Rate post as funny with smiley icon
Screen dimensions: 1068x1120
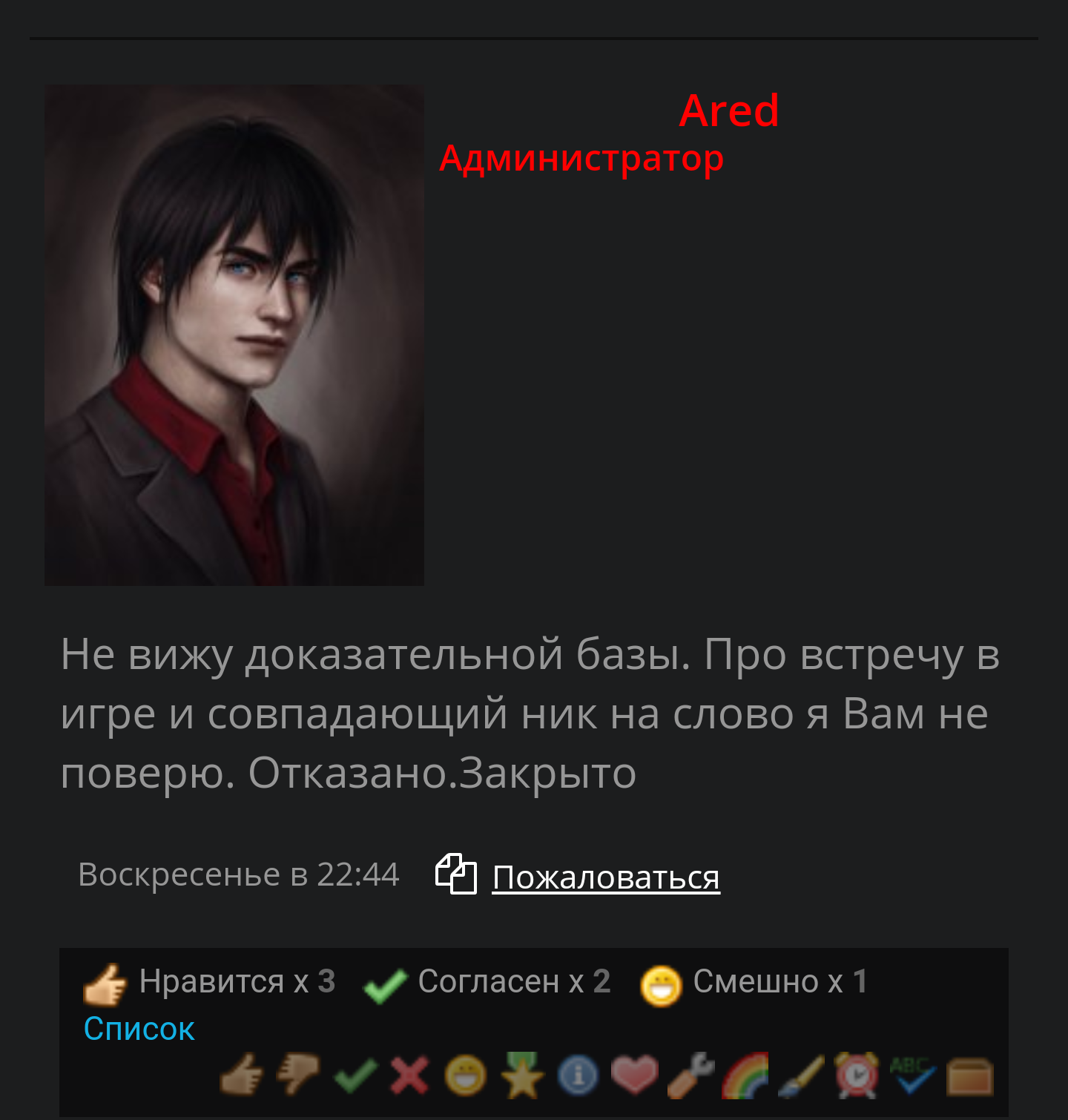tap(466, 1075)
